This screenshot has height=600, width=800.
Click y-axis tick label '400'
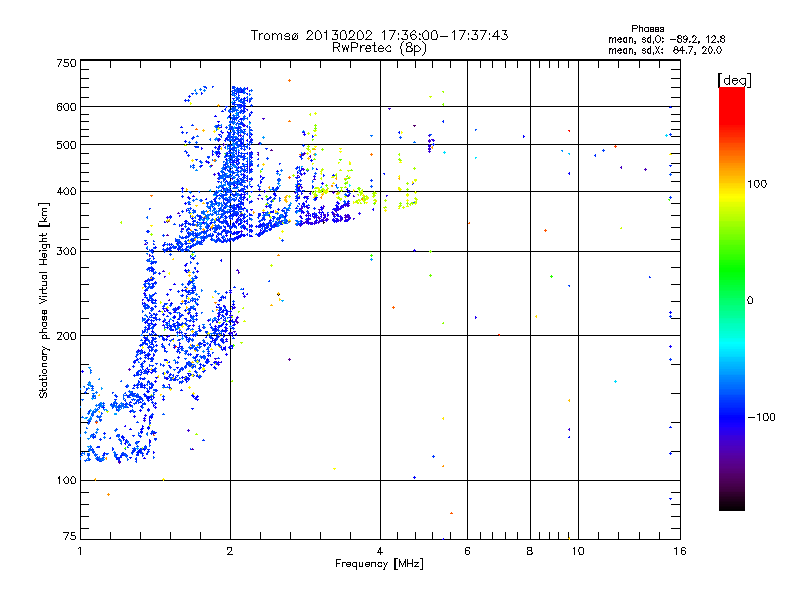[66, 191]
